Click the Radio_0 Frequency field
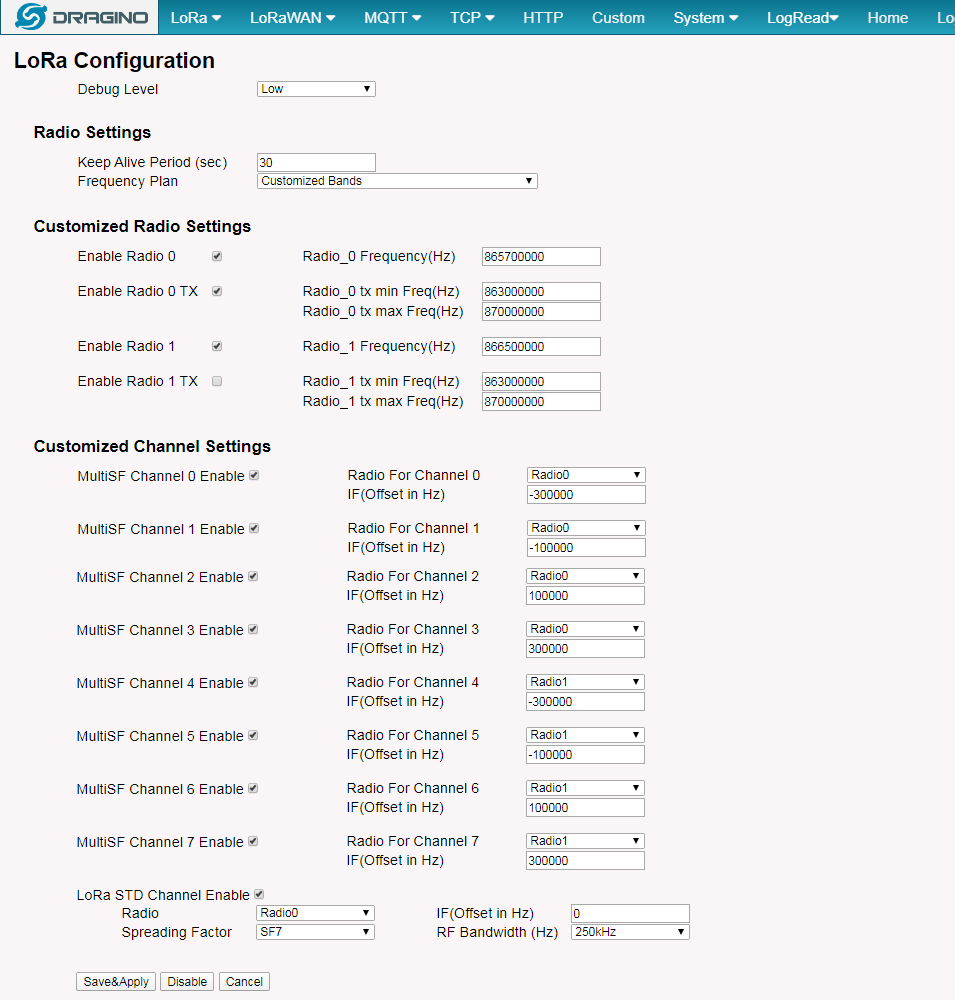Image resolution: width=955 pixels, height=1000 pixels. pyautogui.click(x=541, y=256)
